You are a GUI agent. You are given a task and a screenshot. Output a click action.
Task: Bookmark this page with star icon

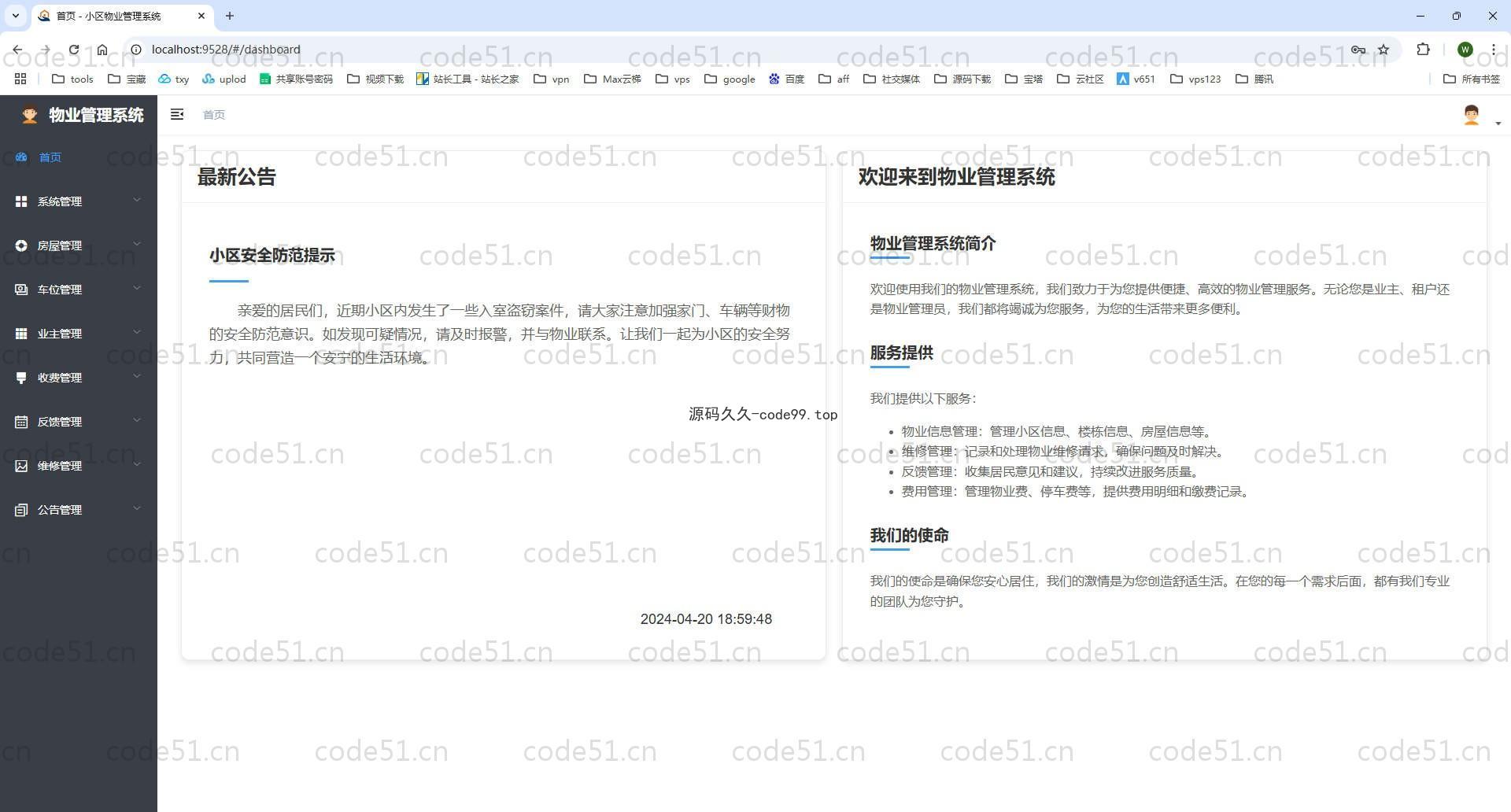pos(1384,50)
